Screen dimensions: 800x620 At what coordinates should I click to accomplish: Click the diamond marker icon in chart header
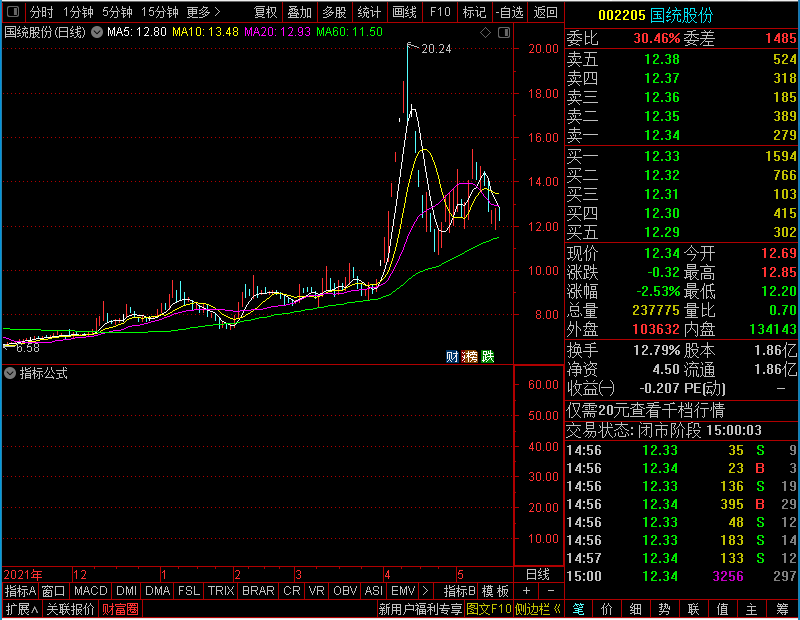coord(485,33)
